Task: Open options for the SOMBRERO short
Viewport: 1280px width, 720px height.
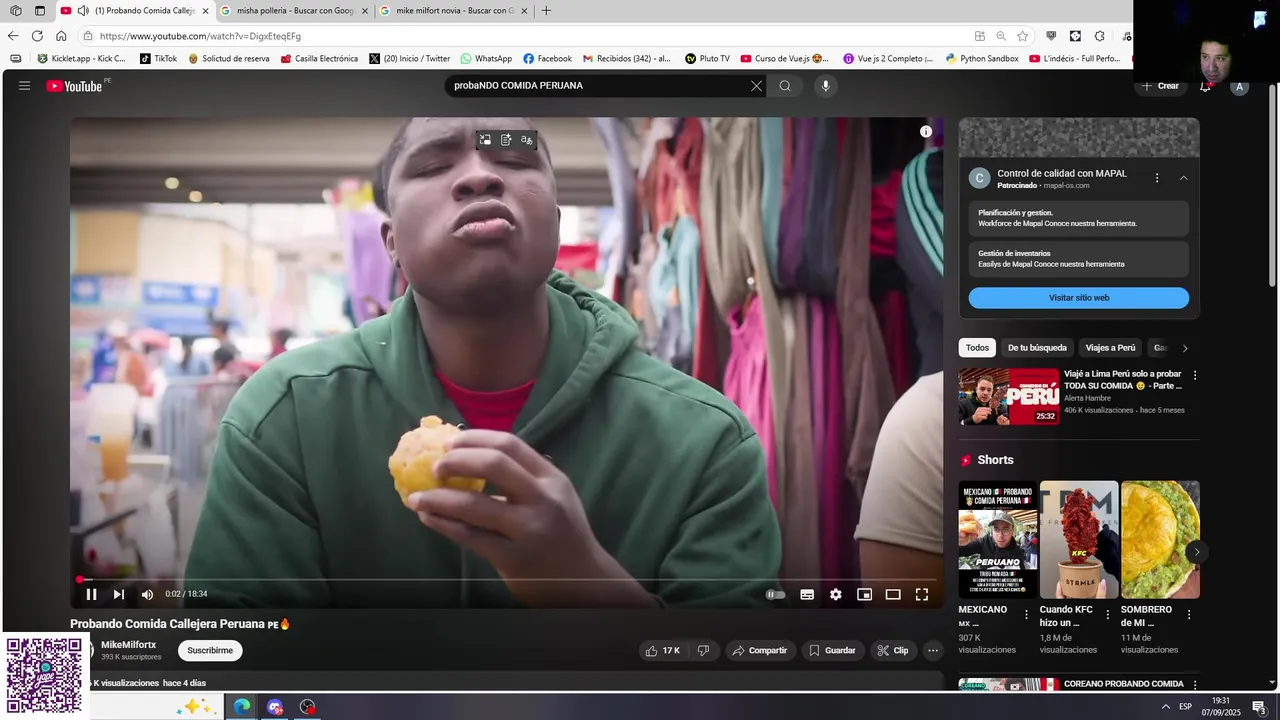Action: tap(1189, 615)
